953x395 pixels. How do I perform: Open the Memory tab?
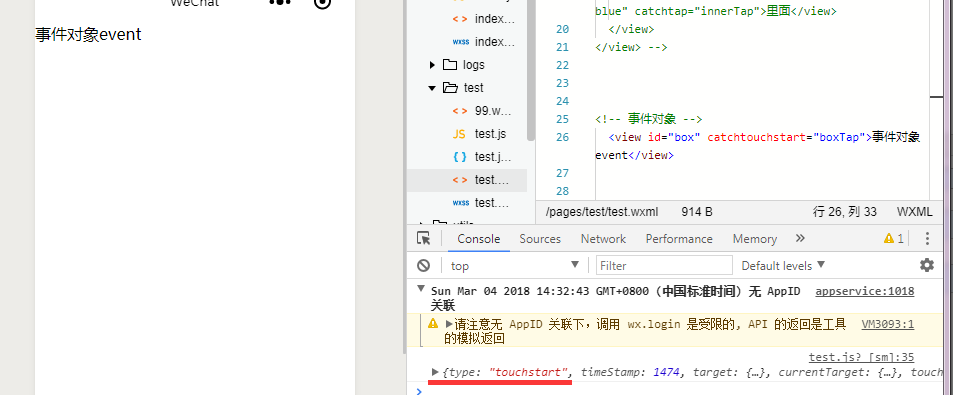tap(754, 239)
